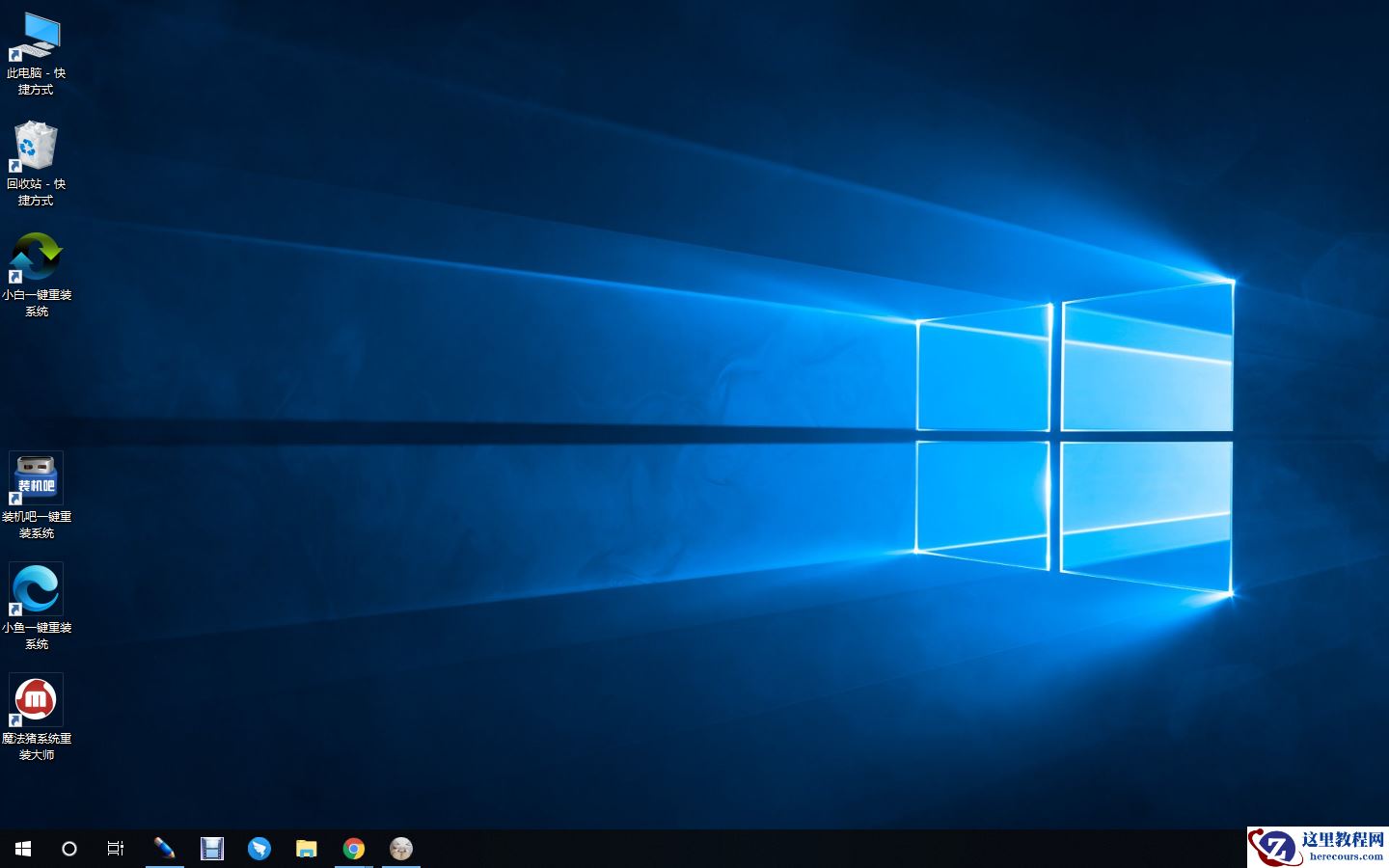Open the pinned pencil editor app on the taskbar
Screen dimensions: 1389x868
pos(165,849)
